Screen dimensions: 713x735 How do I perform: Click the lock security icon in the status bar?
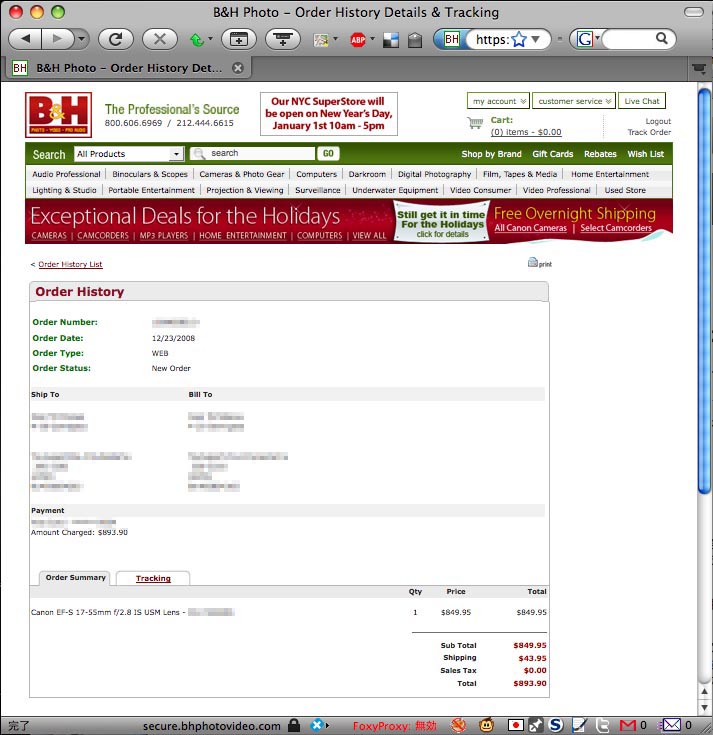294,725
